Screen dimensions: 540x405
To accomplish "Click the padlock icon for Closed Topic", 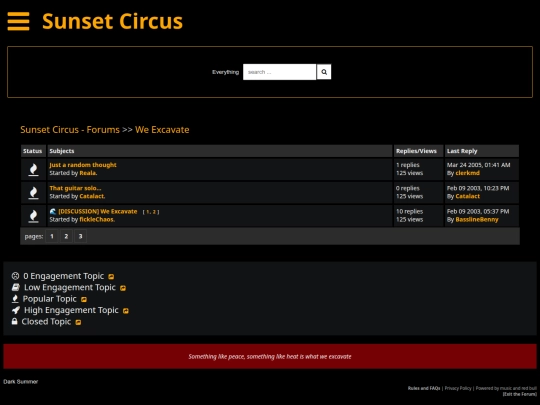I will (x=14, y=321).
